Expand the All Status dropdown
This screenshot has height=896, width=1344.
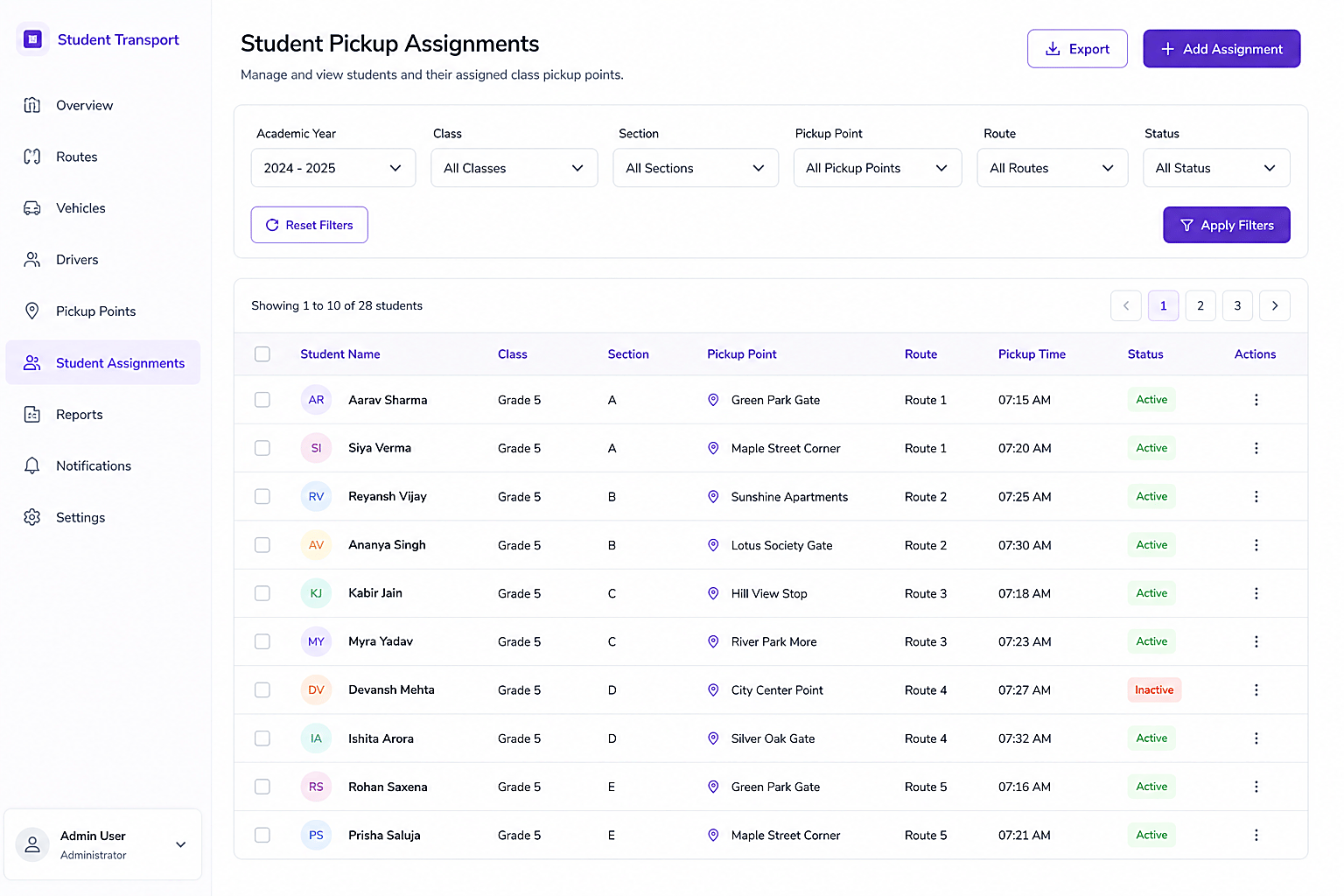point(1216,168)
